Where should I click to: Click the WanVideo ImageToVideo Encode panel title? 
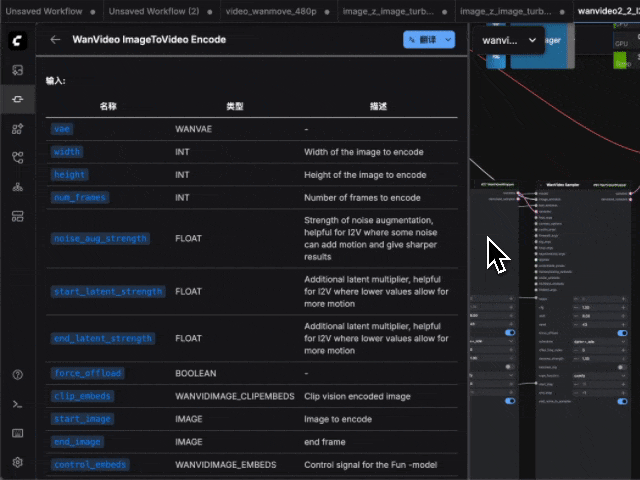point(149,40)
